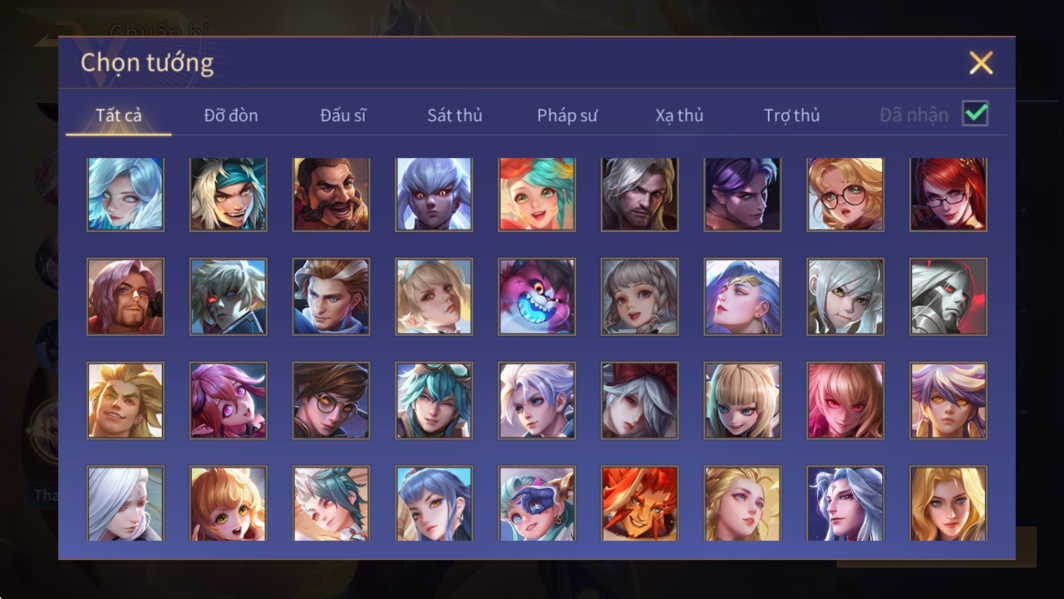This screenshot has height=599, width=1064.
Task: Select the Tất cả tab
Action: (119, 115)
